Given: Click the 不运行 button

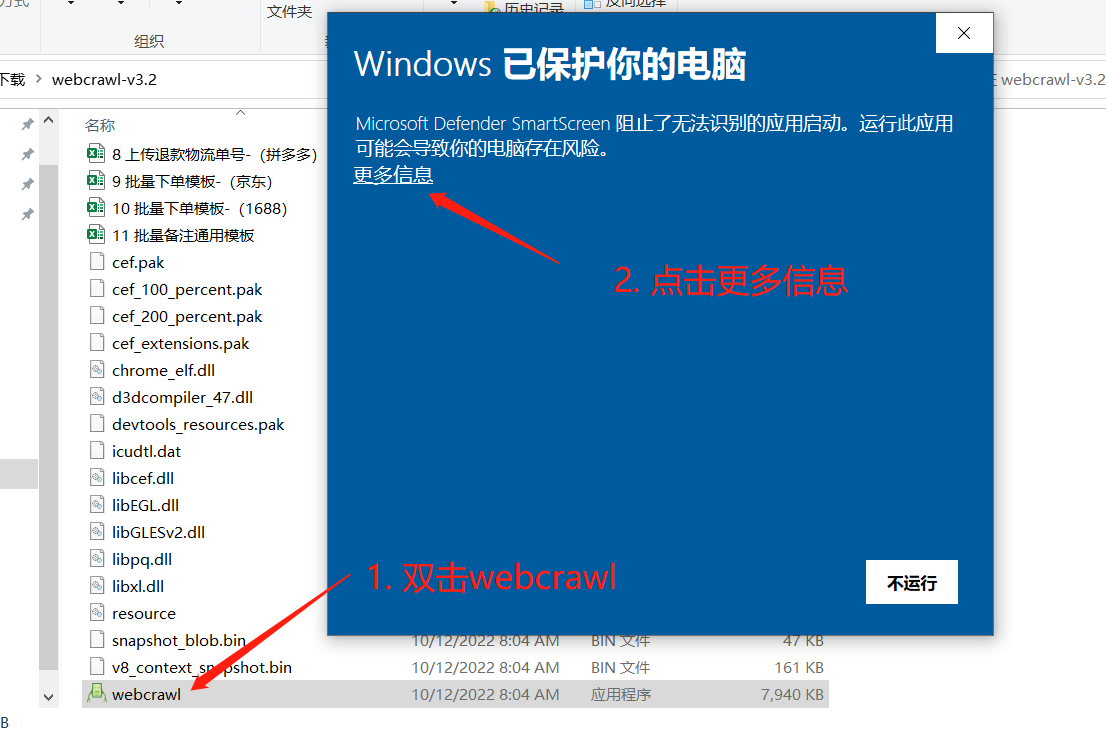Looking at the screenshot, I should 911,582.
